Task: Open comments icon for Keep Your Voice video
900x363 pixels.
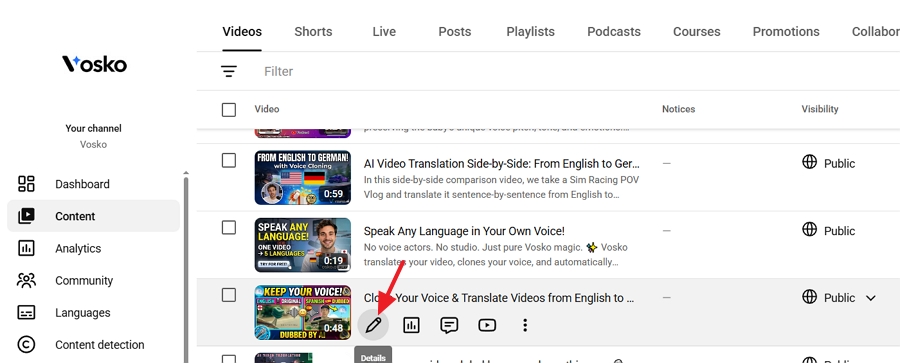Action: 449,325
